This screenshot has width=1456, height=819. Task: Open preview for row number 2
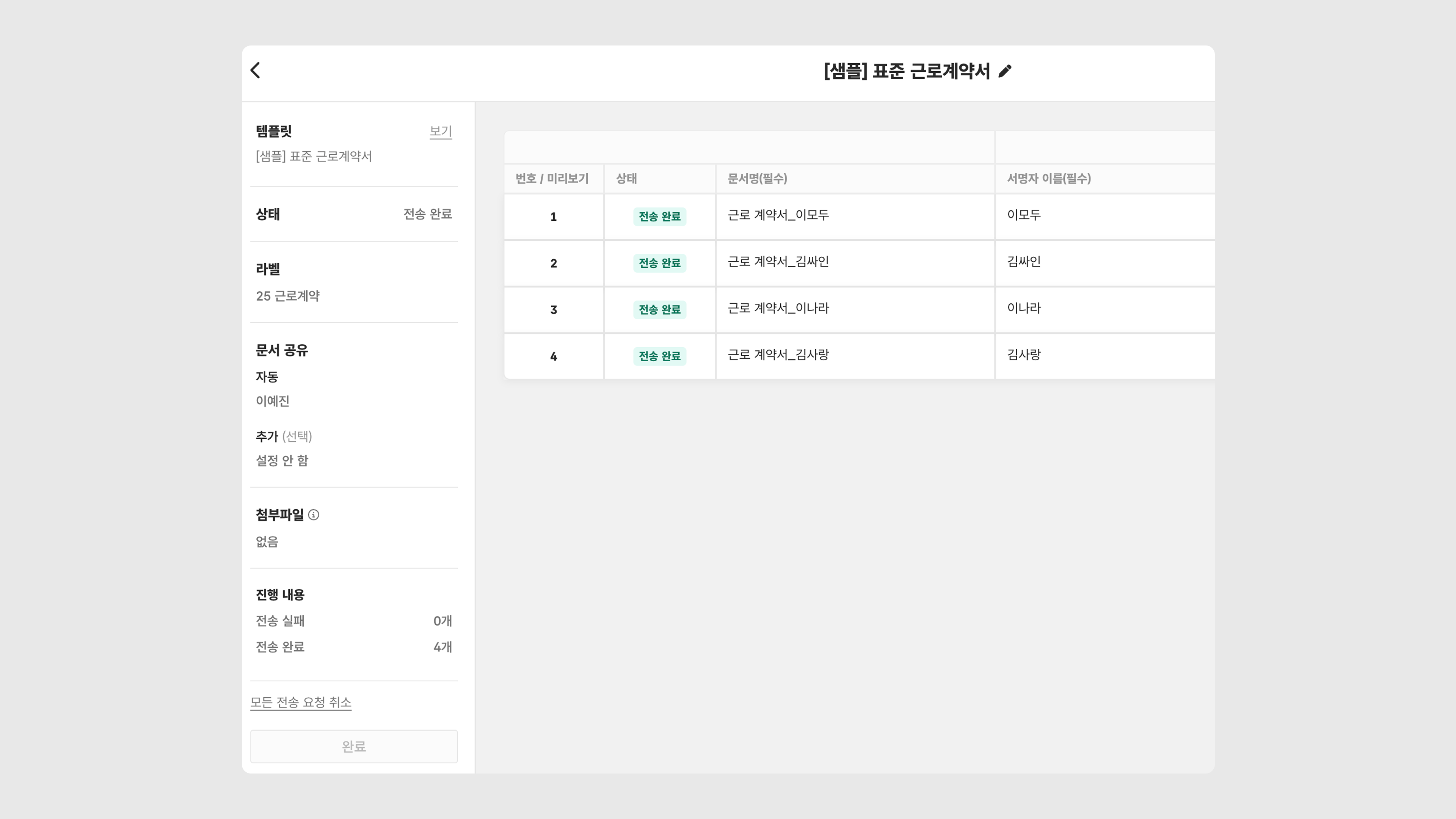click(x=553, y=264)
